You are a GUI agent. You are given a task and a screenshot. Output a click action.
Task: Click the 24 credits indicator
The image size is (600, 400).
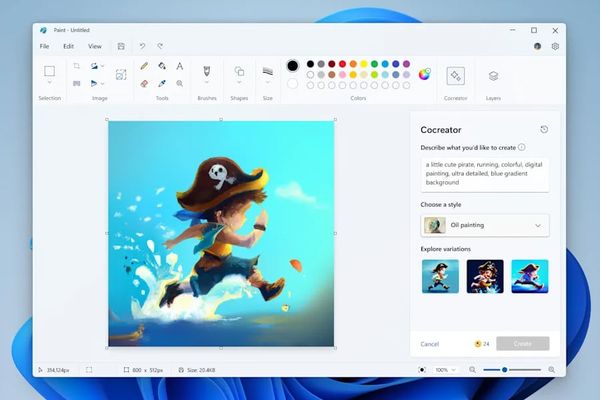pyautogui.click(x=482, y=344)
